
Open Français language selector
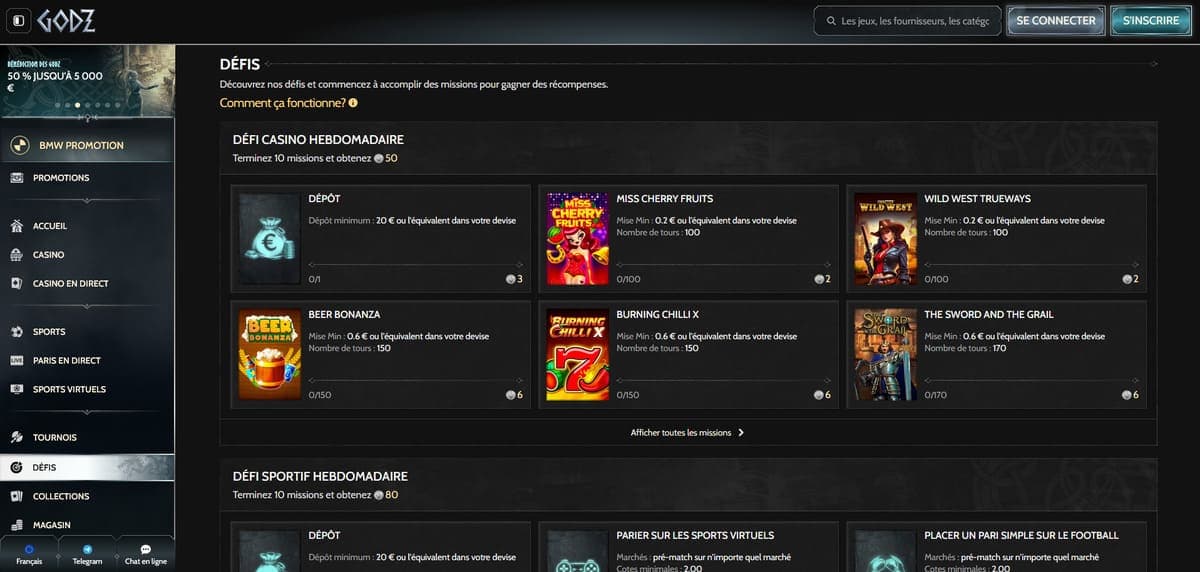[29, 555]
